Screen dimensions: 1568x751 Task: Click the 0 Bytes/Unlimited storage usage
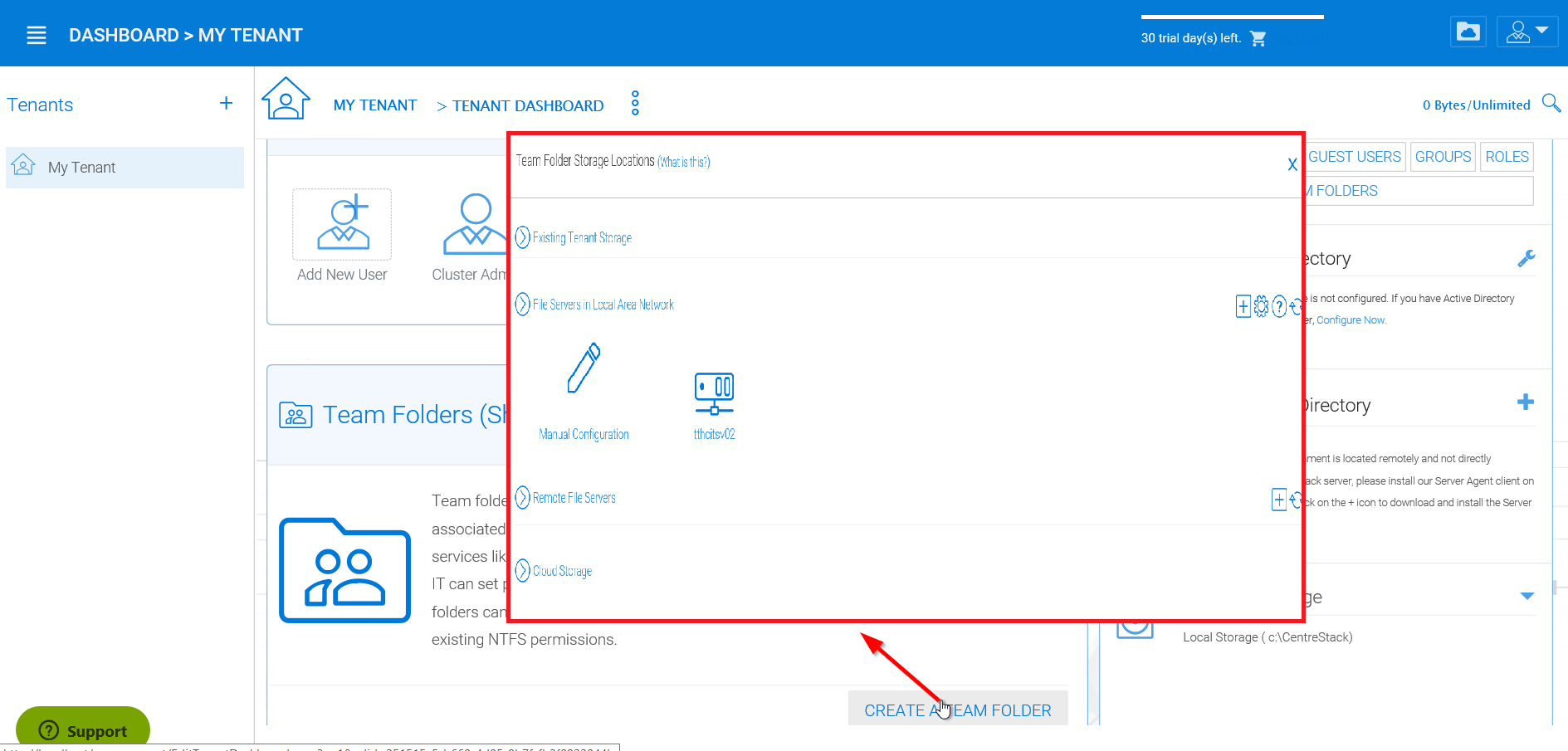[x=1476, y=105]
